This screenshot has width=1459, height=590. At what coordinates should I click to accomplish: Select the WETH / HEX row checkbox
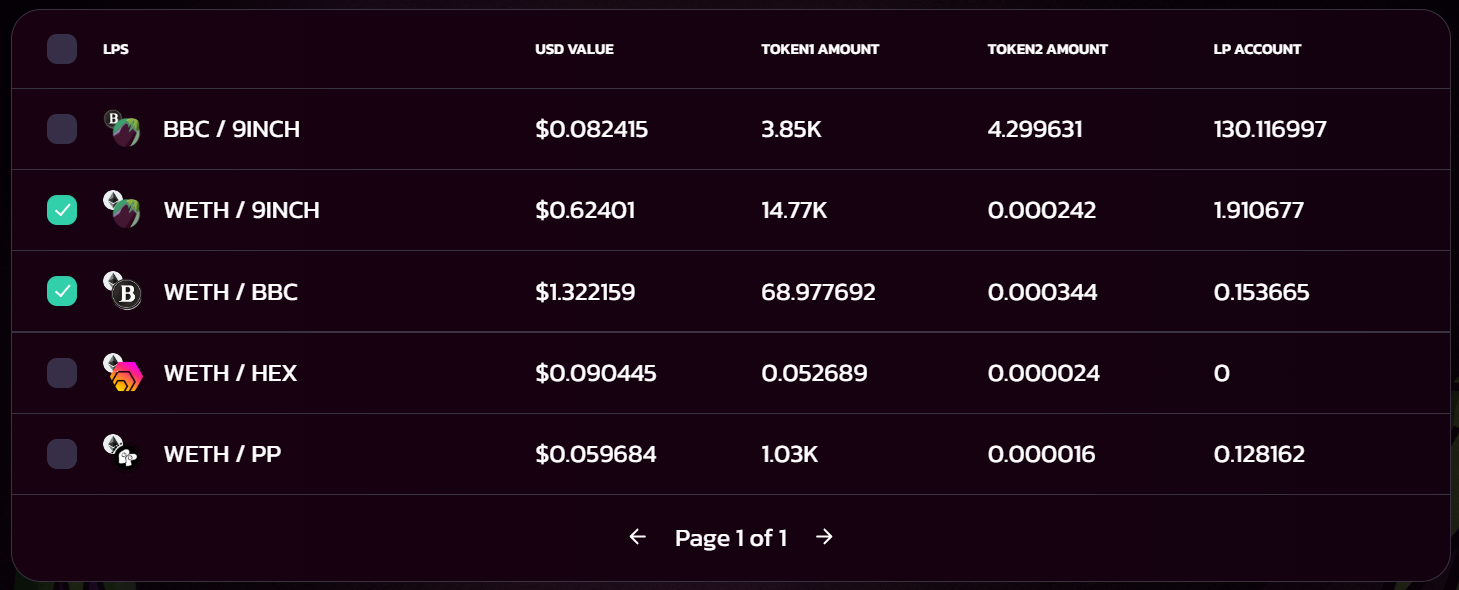tap(62, 373)
